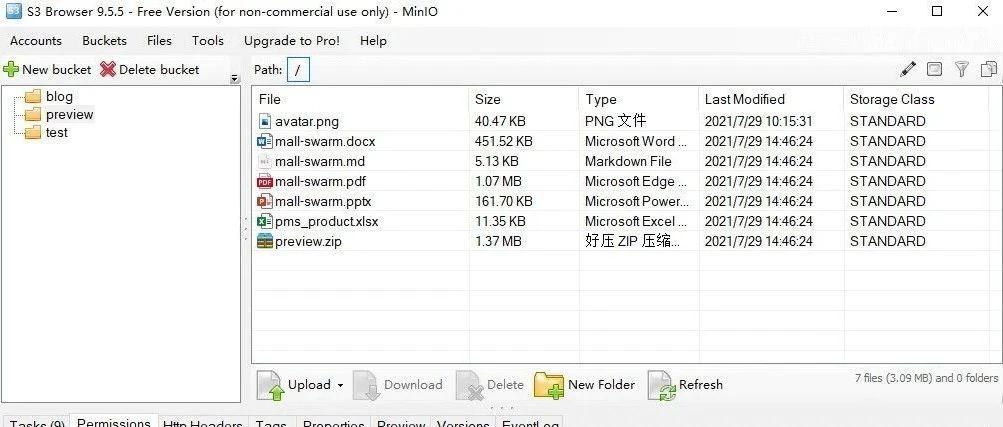Click the type cell 'Microsoft Power...'
Viewport: 1003px width, 427px height.
click(x=637, y=202)
